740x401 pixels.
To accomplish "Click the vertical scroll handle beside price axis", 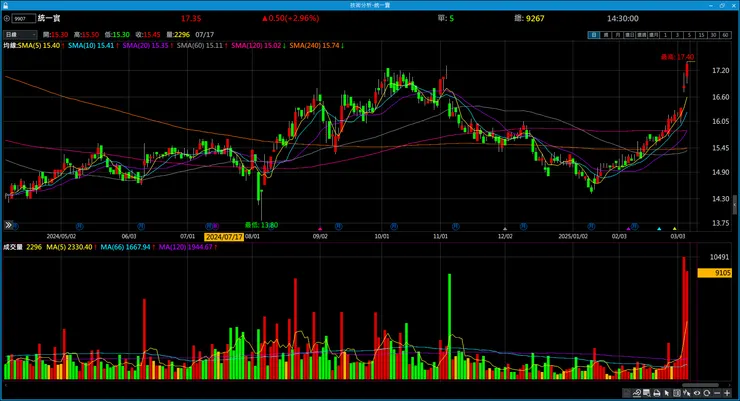I will pos(735,204).
